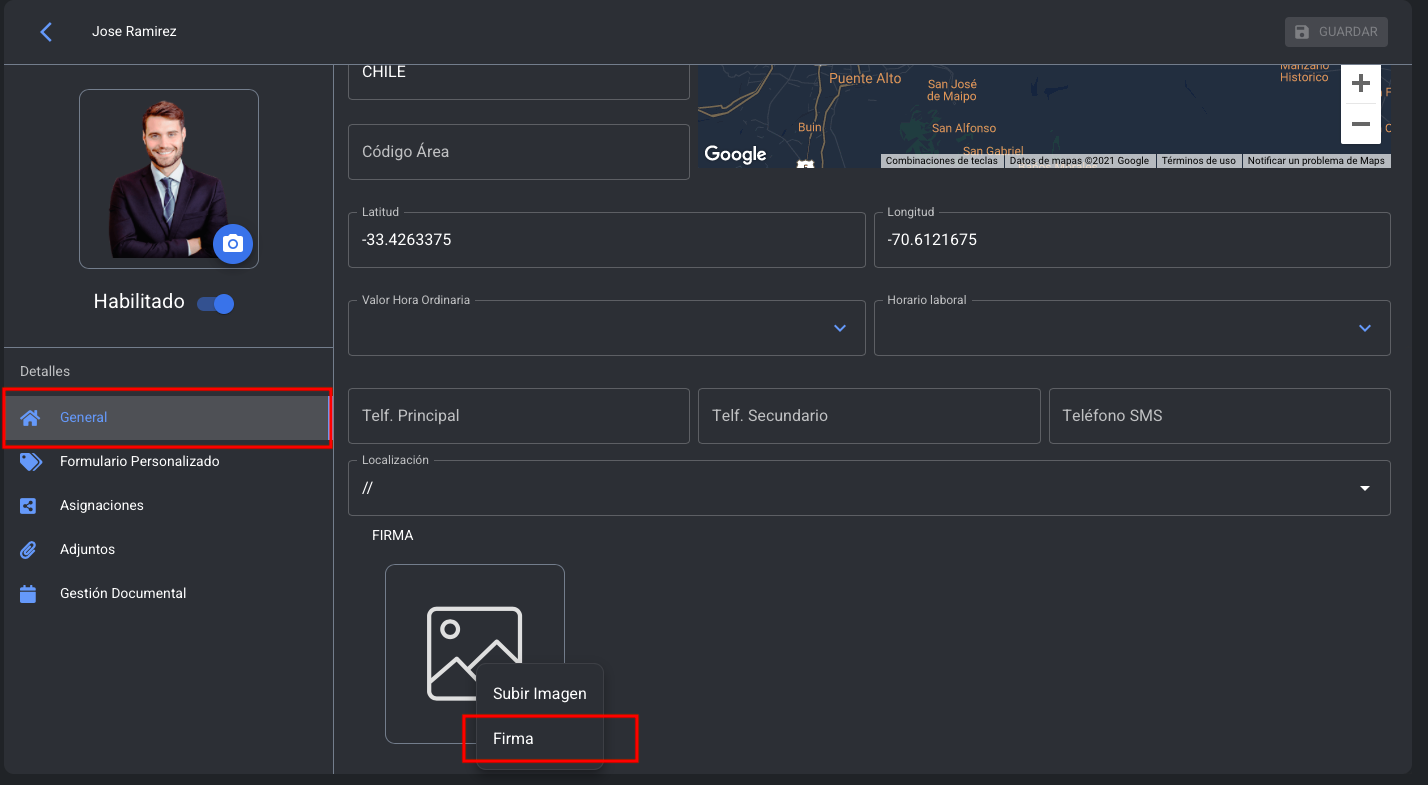Click the Telf. Principal input field
The height and width of the screenshot is (785, 1428).
[518, 416]
